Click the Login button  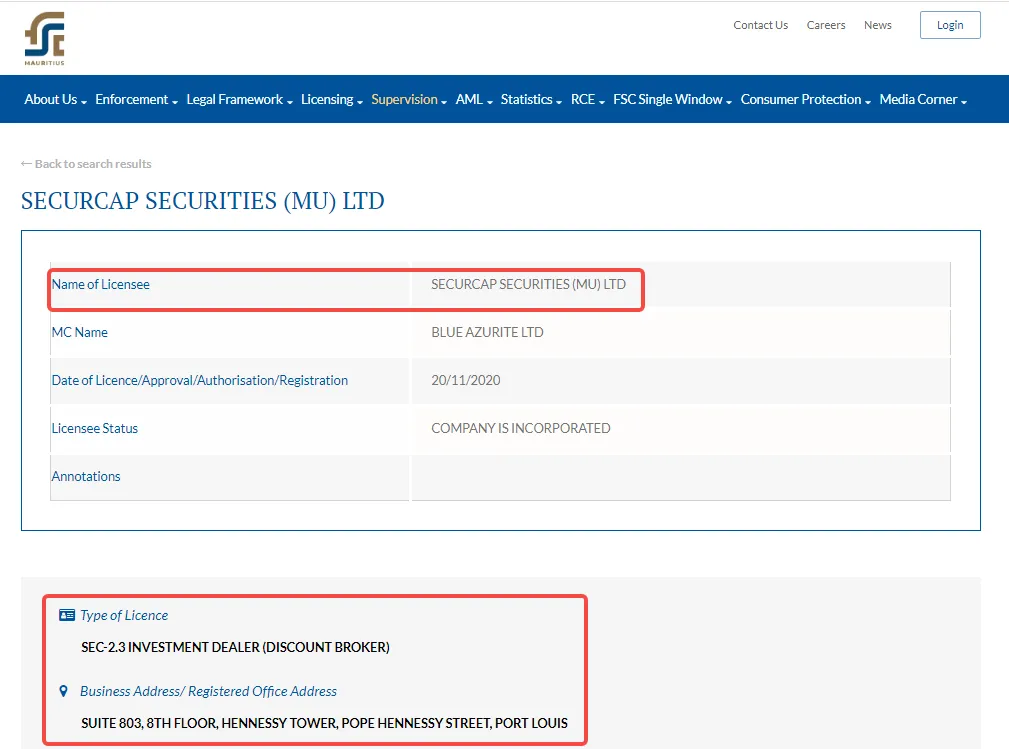tap(950, 25)
